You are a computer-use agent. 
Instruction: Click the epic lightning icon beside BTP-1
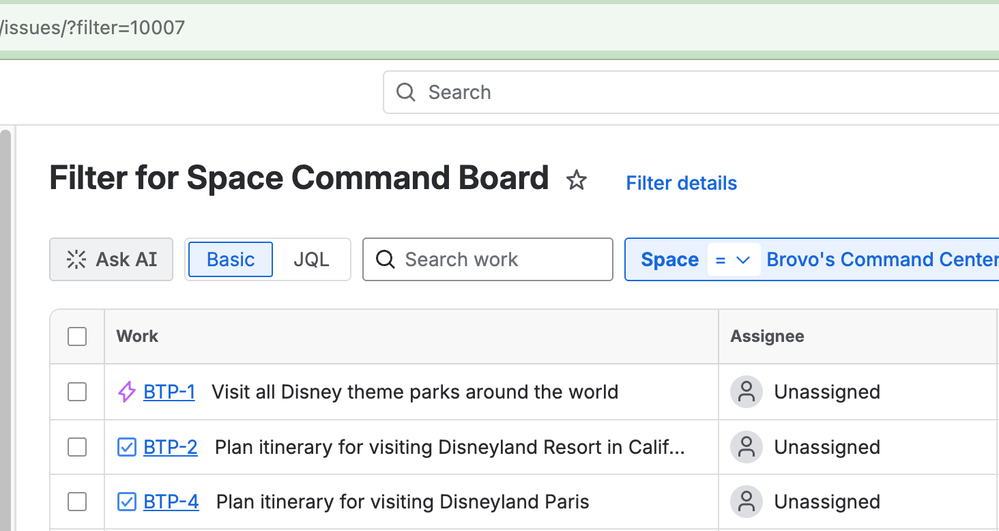(x=127, y=391)
